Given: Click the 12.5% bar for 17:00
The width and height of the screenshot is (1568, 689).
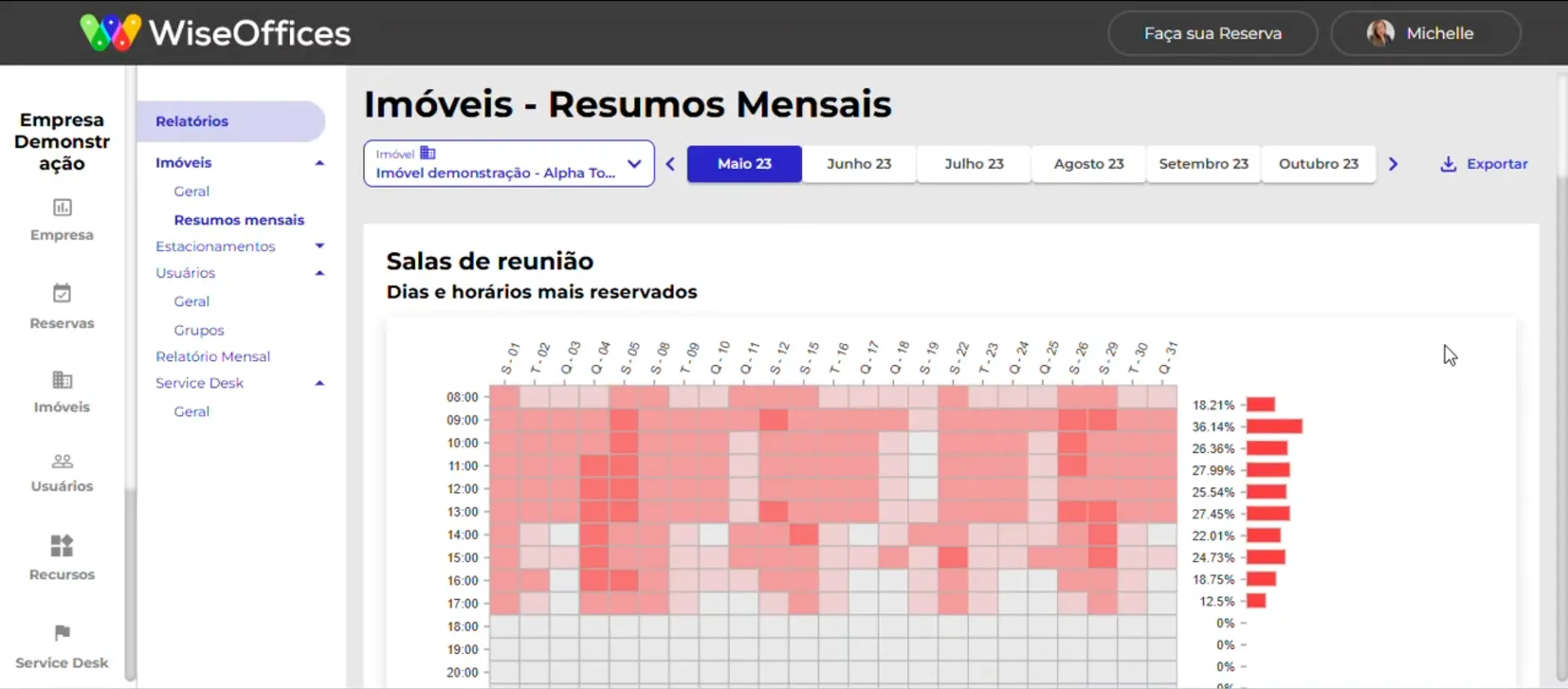Looking at the screenshot, I should point(1256,601).
